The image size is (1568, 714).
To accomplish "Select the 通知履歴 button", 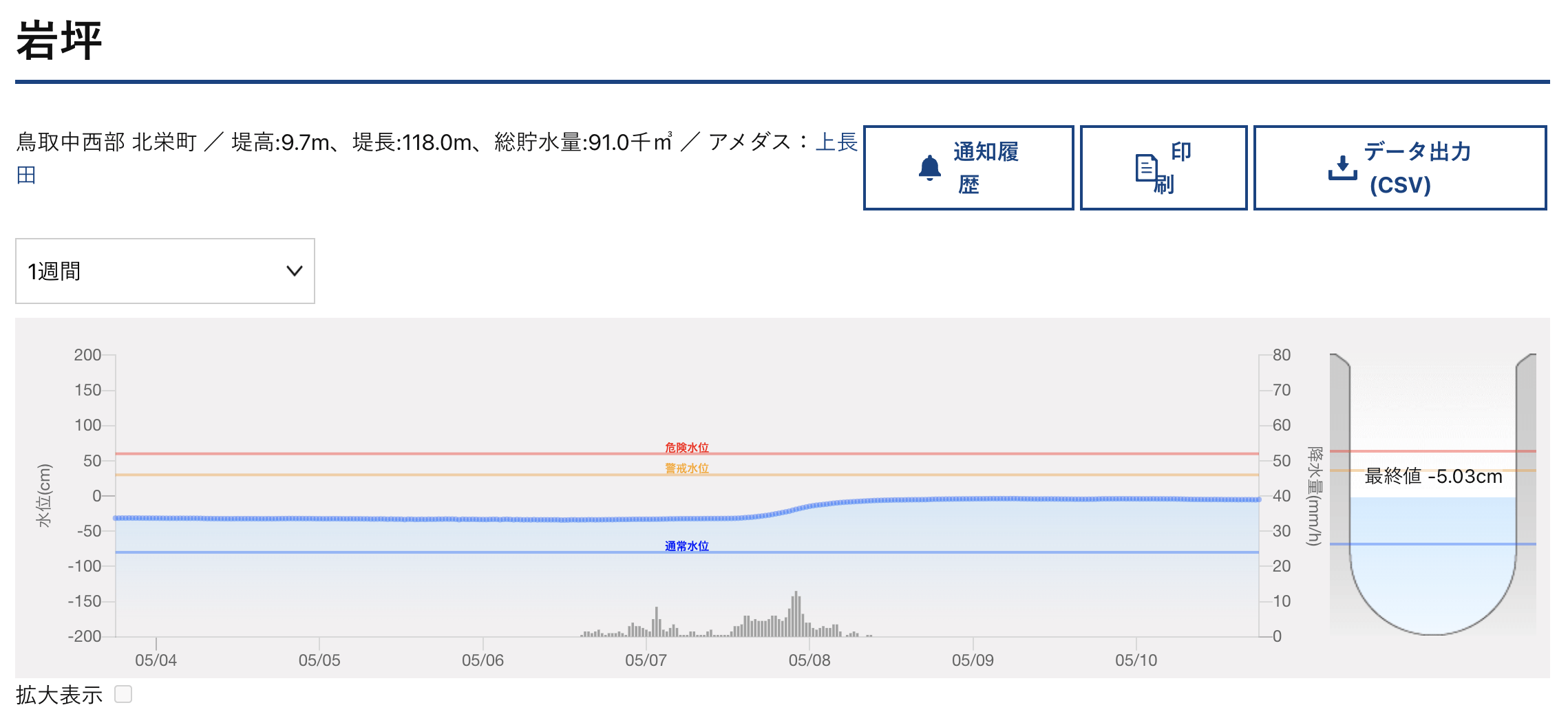I will click(968, 167).
